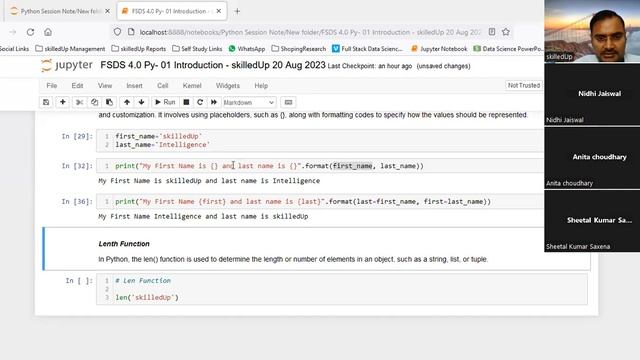Click output text 'My First Name is skilledUp'
Screen dimensions: 640x360
[209, 180]
